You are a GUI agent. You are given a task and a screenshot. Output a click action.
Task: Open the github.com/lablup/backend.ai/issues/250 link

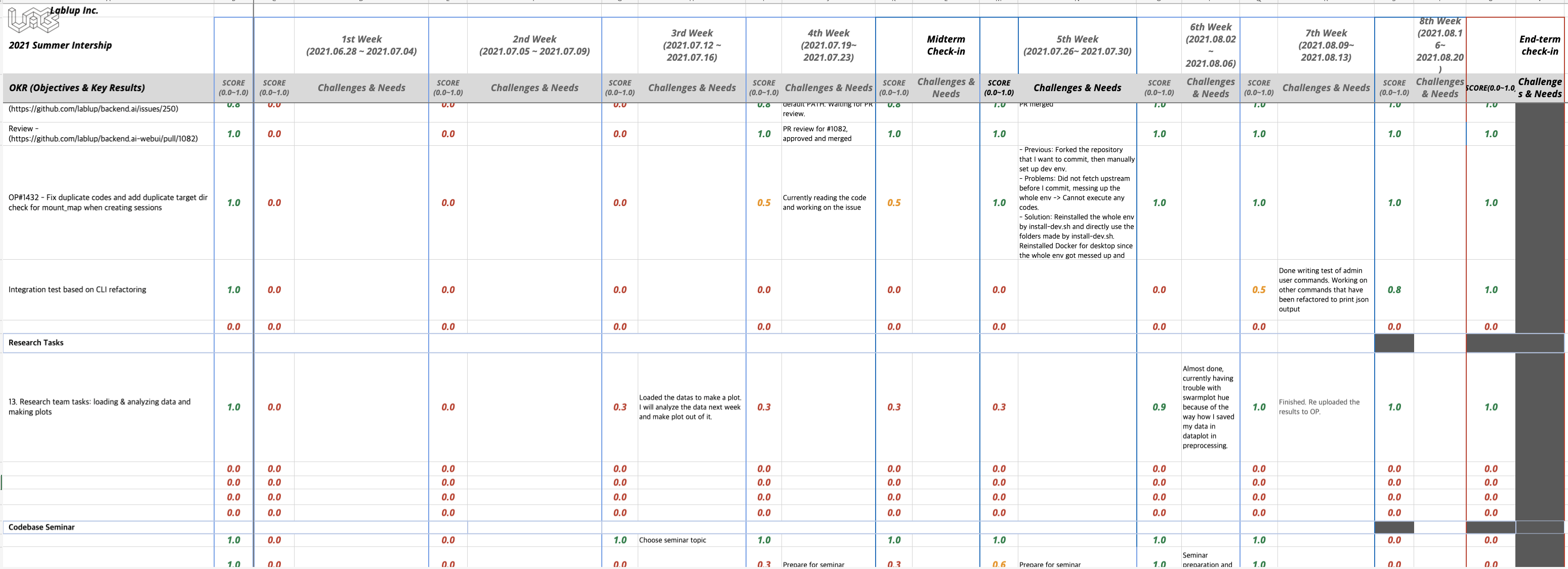point(93,108)
